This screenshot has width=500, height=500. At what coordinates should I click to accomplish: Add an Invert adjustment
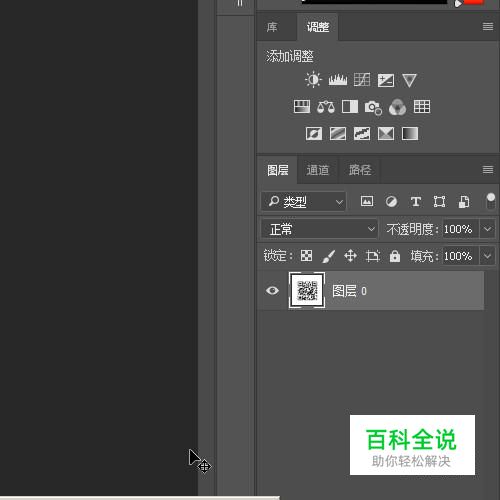point(314,134)
